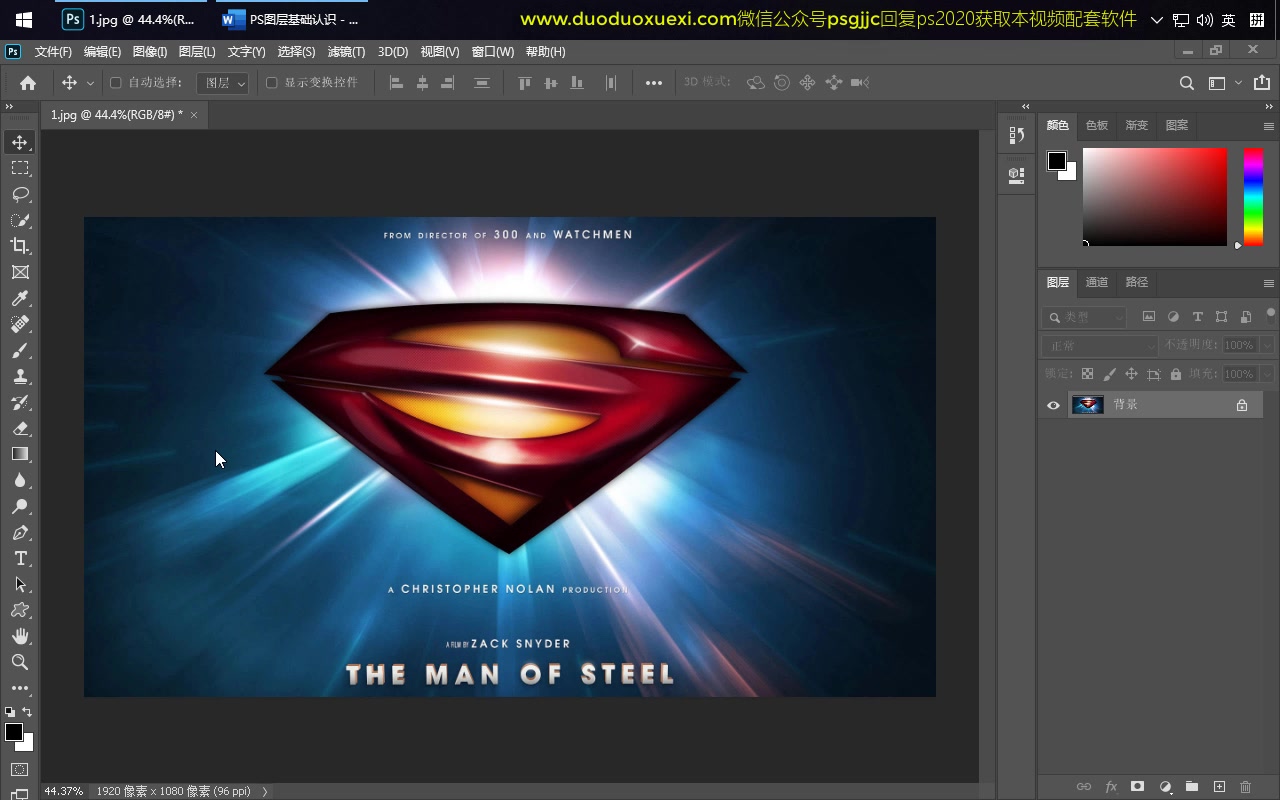1280x800 pixels.
Task: Open the Color panel flyout menu
Action: click(1269, 126)
